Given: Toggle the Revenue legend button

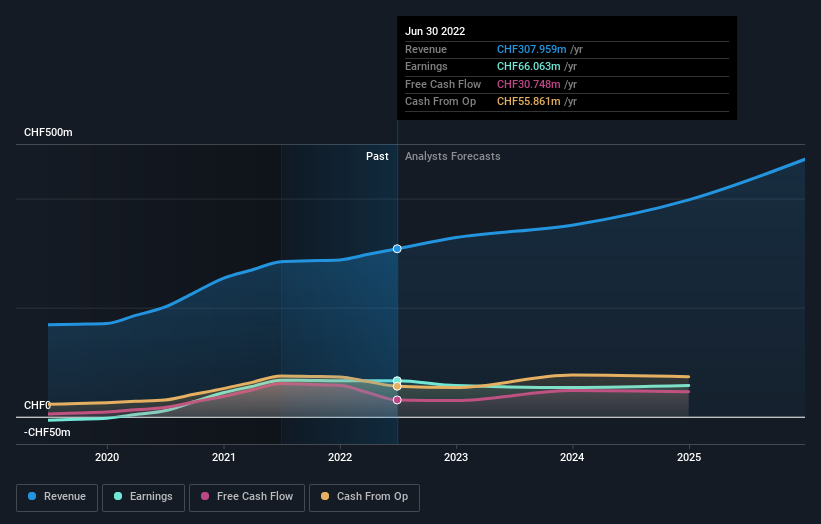Looking at the screenshot, I should [57, 497].
